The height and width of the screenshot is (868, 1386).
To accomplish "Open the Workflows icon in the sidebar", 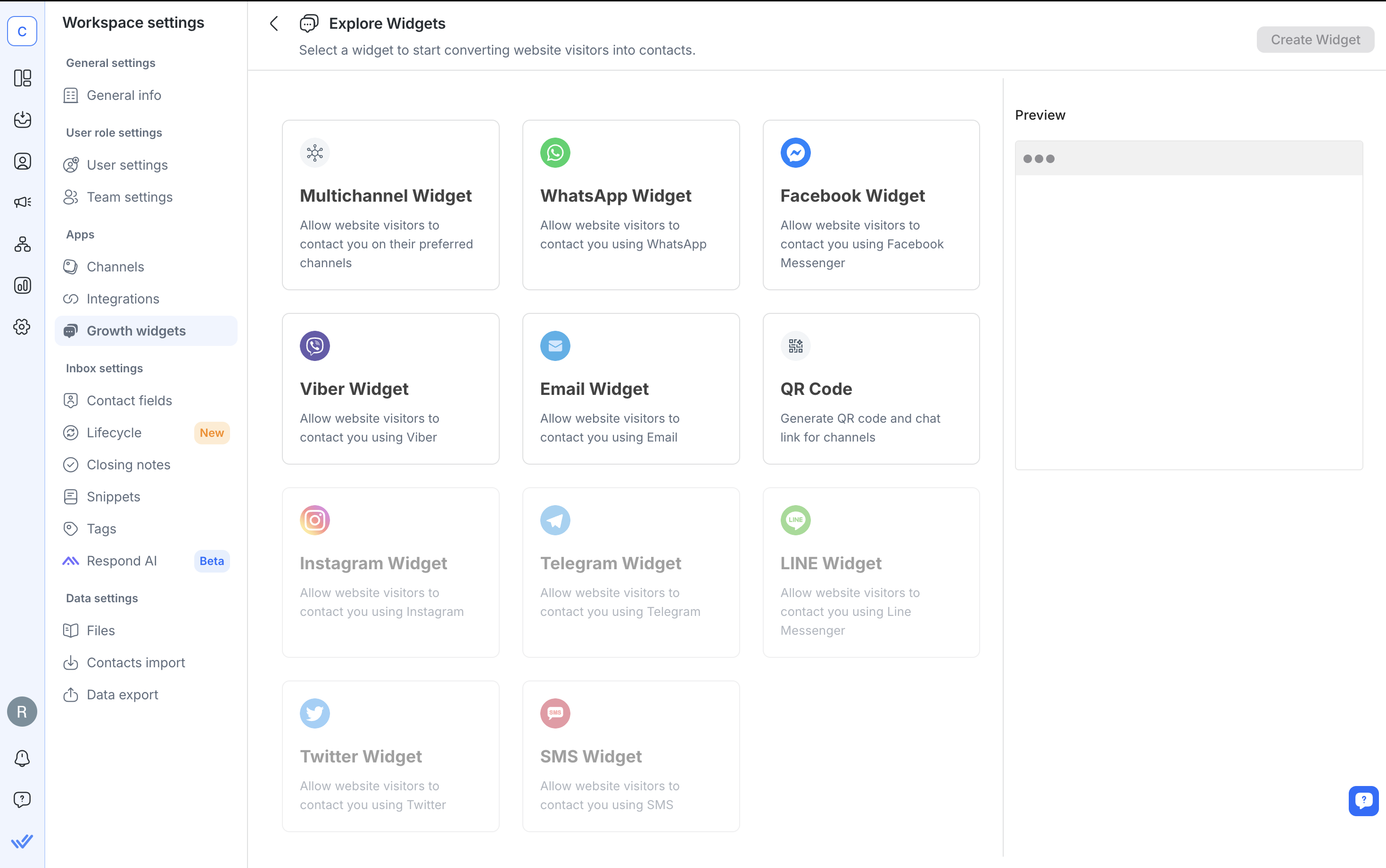I will point(22,244).
